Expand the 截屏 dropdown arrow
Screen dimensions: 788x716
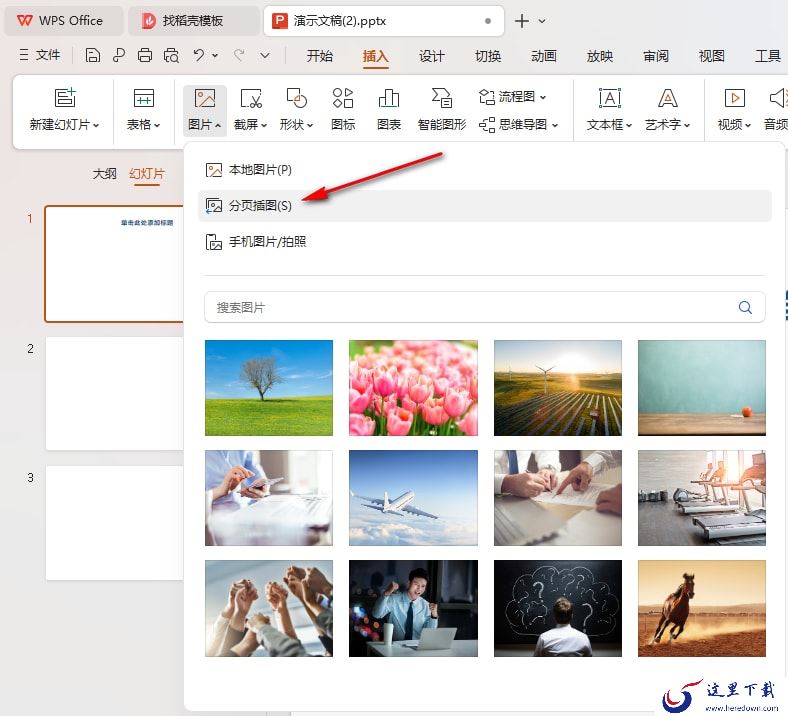tap(264, 125)
